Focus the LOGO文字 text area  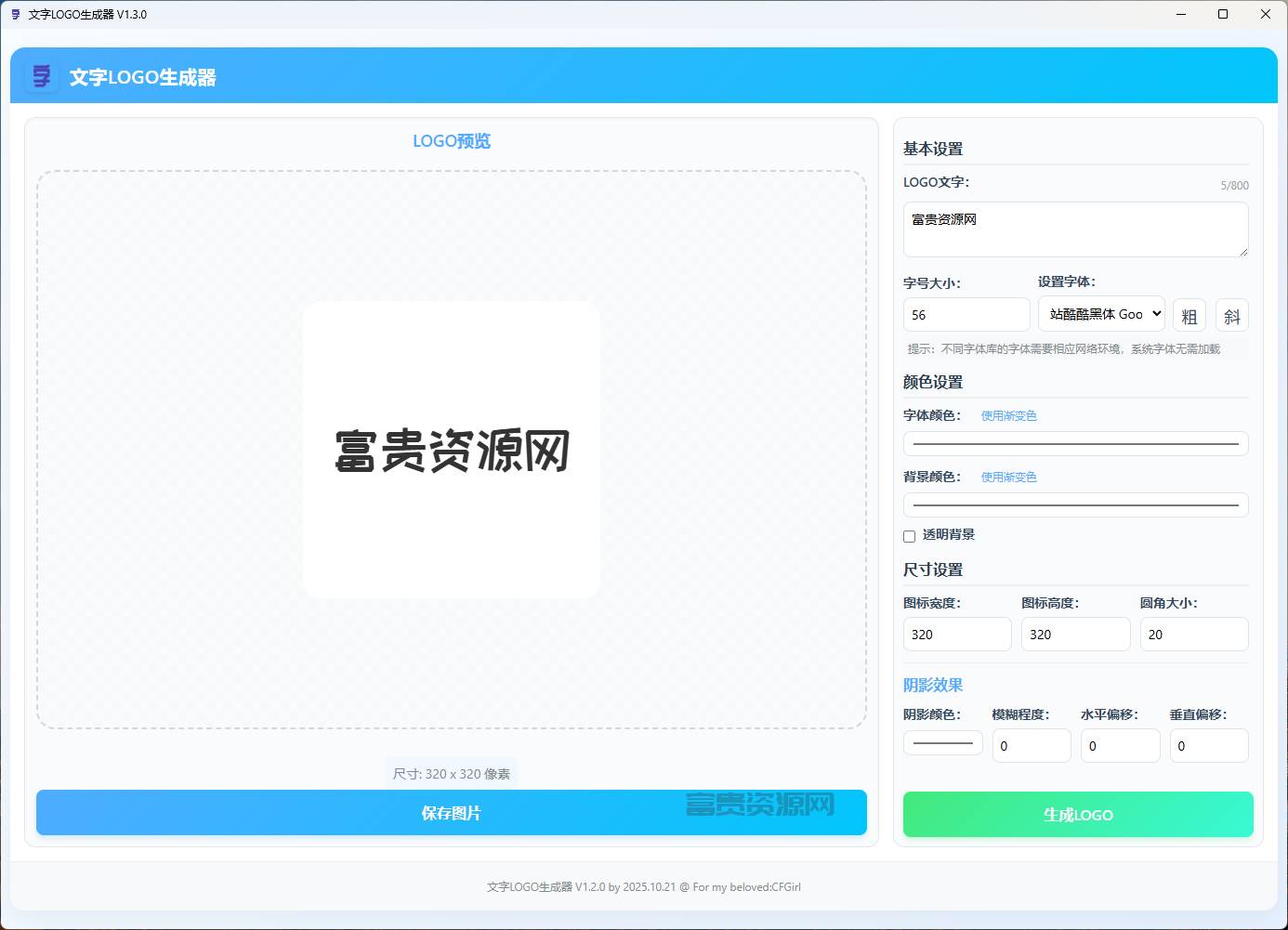point(1076,229)
